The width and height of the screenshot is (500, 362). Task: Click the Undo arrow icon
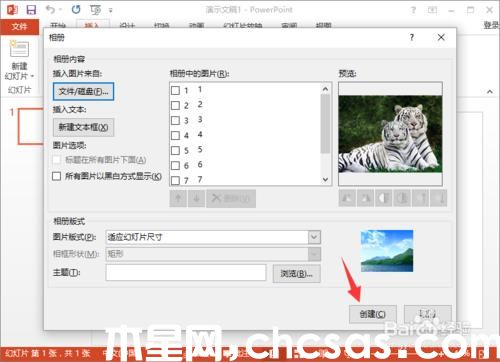pyautogui.click(x=51, y=9)
